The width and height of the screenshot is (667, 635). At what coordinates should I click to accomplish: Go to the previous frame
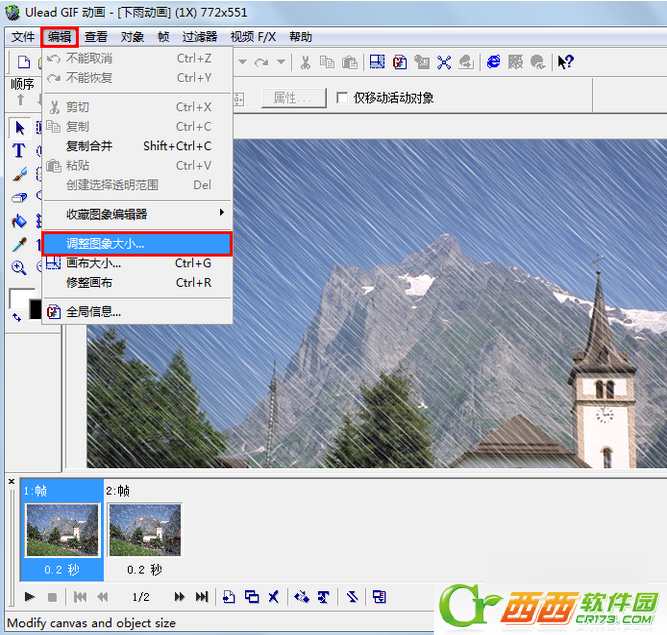coord(103,597)
